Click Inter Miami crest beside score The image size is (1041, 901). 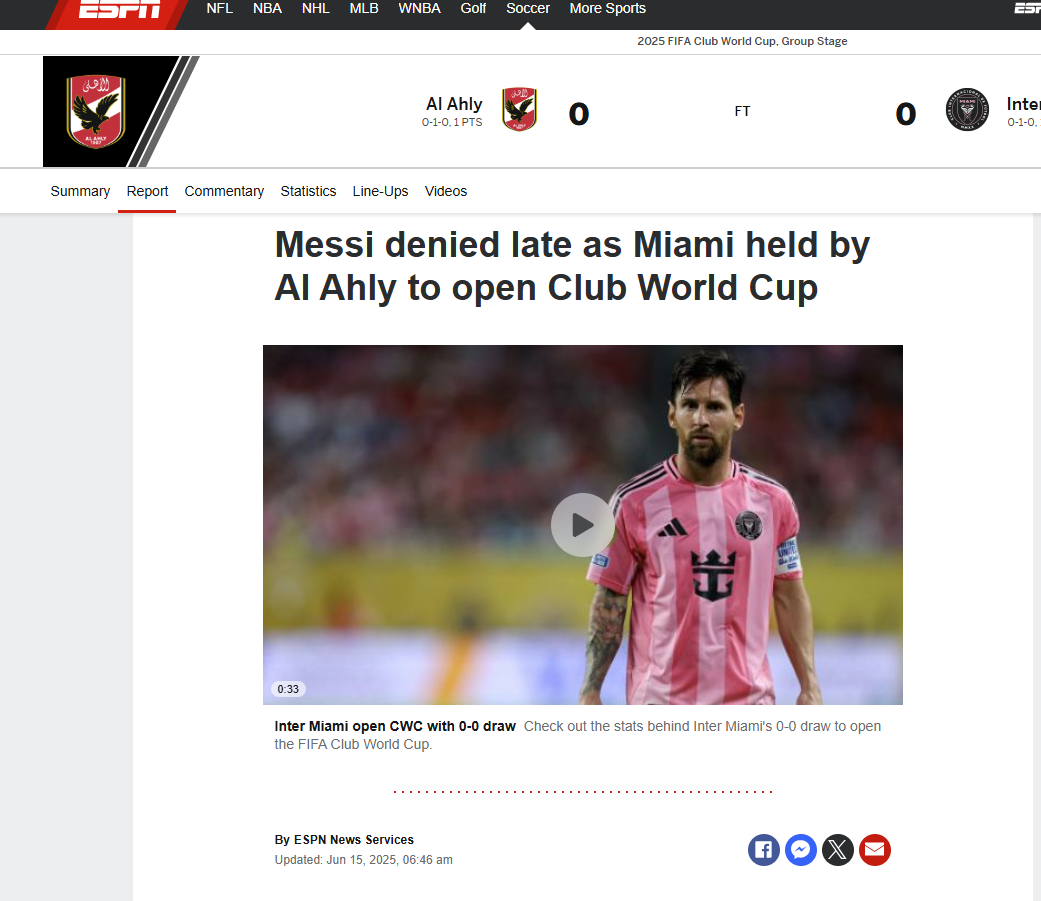[x=967, y=110]
